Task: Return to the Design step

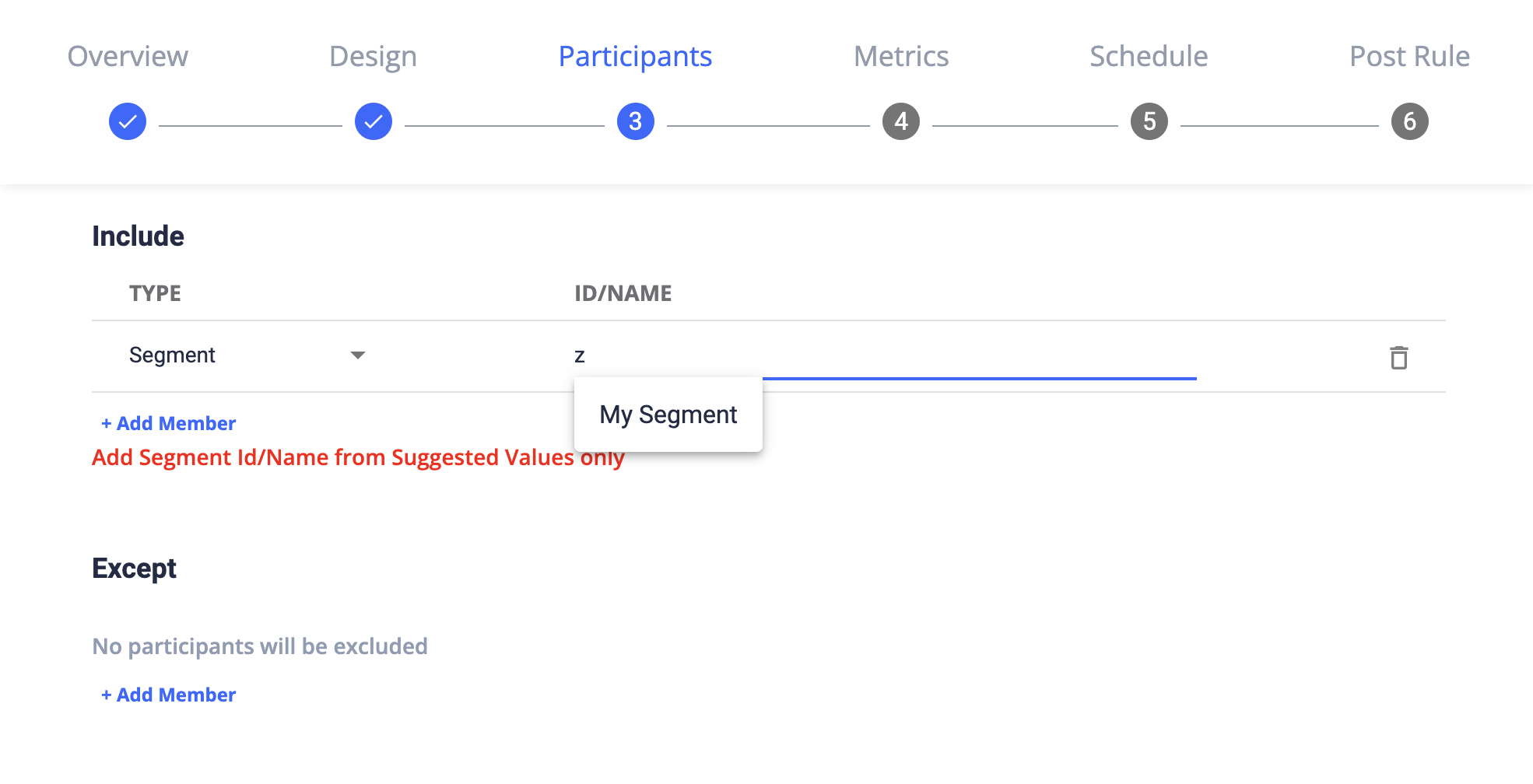Action: [373, 56]
